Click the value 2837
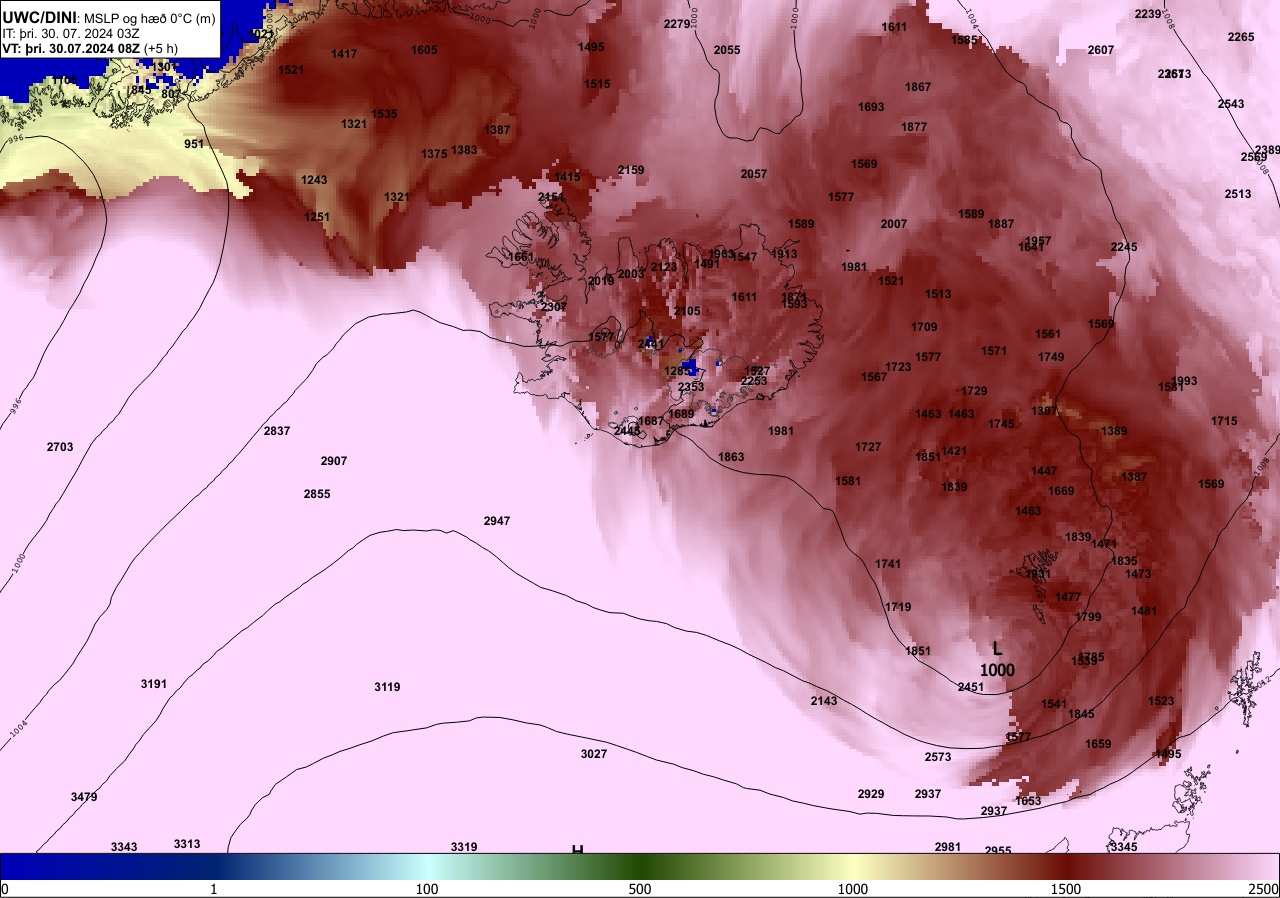This screenshot has height=898, width=1280. (277, 431)
